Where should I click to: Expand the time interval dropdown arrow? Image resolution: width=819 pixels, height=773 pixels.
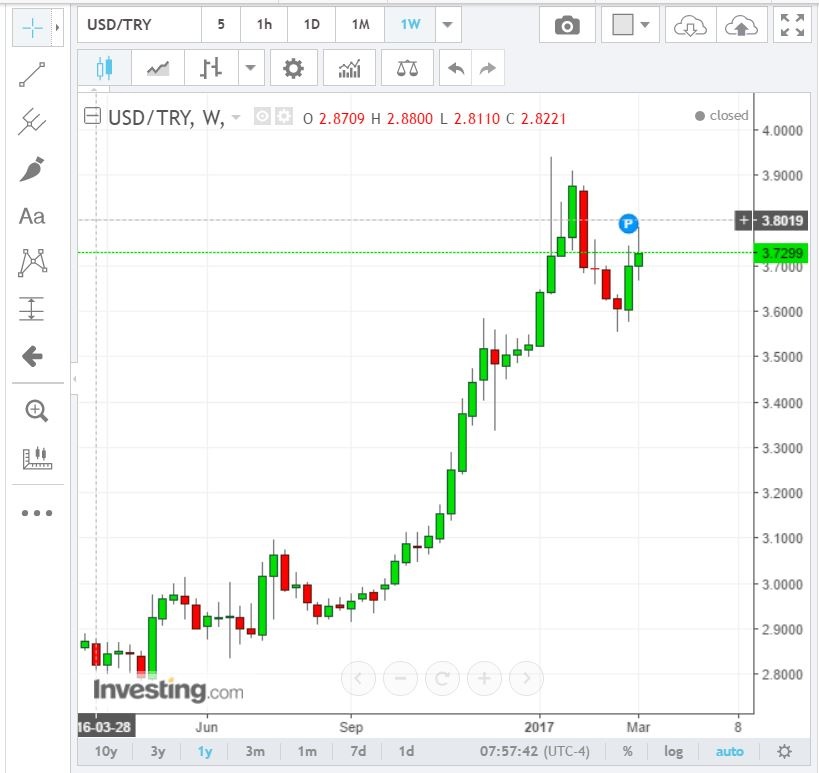coord(449,25)
